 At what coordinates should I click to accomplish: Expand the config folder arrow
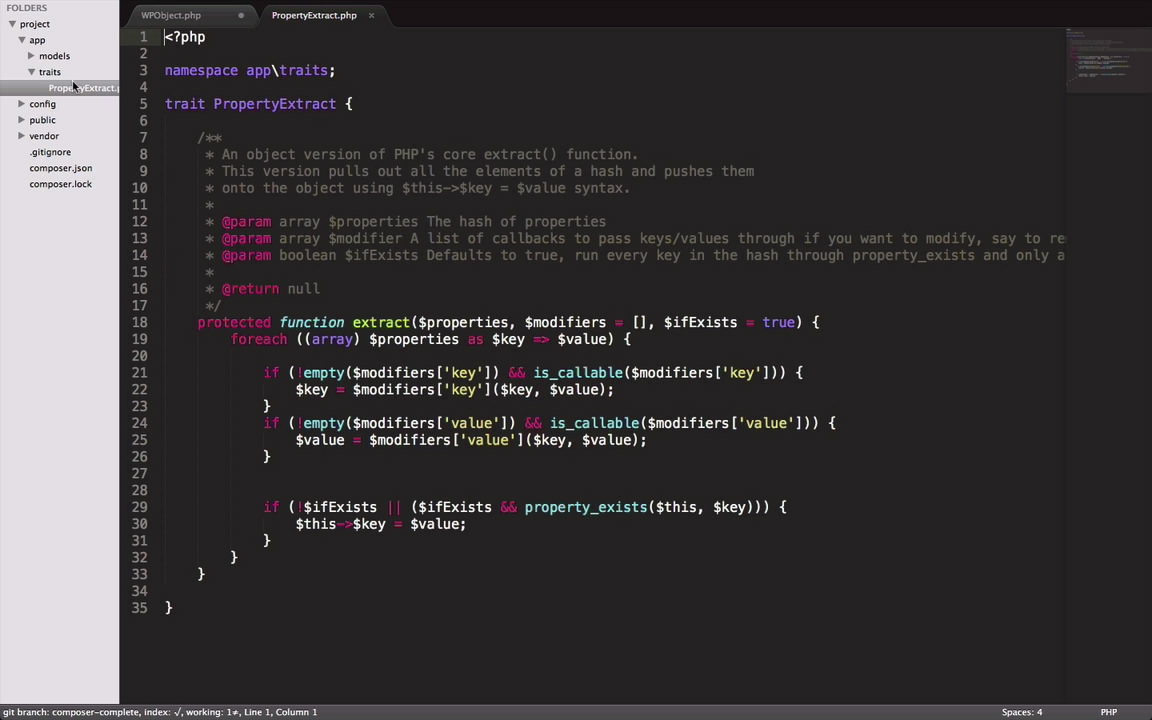[x=22, y=104]
